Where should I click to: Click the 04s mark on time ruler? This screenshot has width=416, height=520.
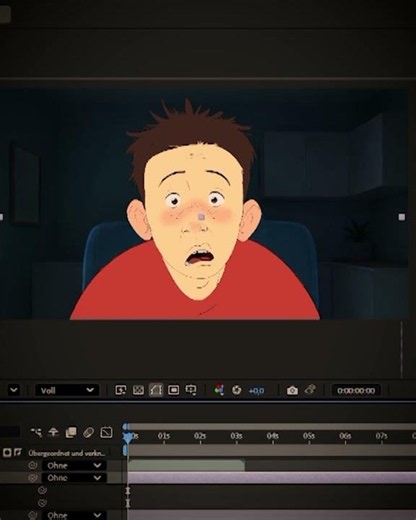(273, 436)
